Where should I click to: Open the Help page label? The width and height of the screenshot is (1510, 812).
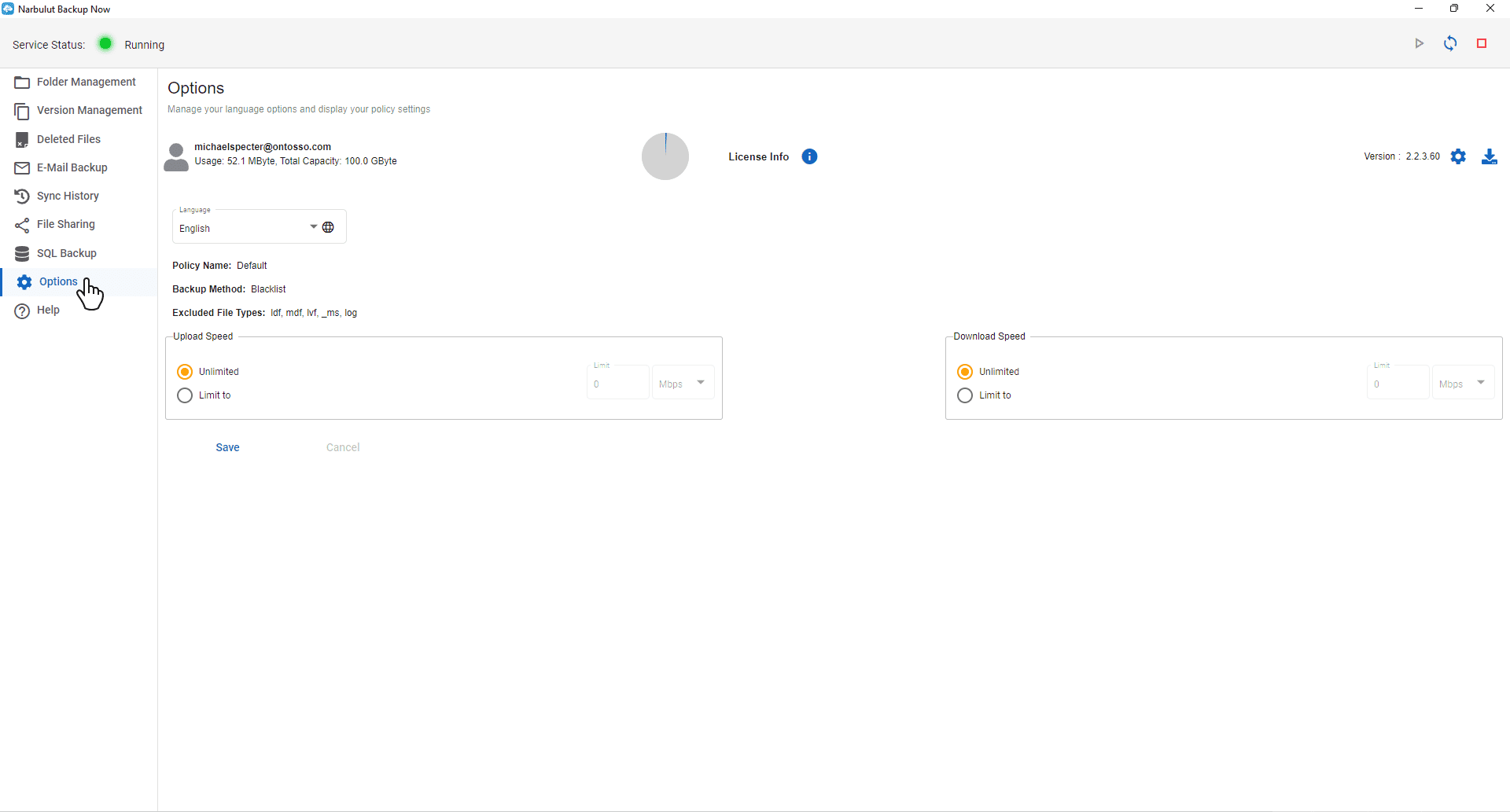[x=48, y=310]
